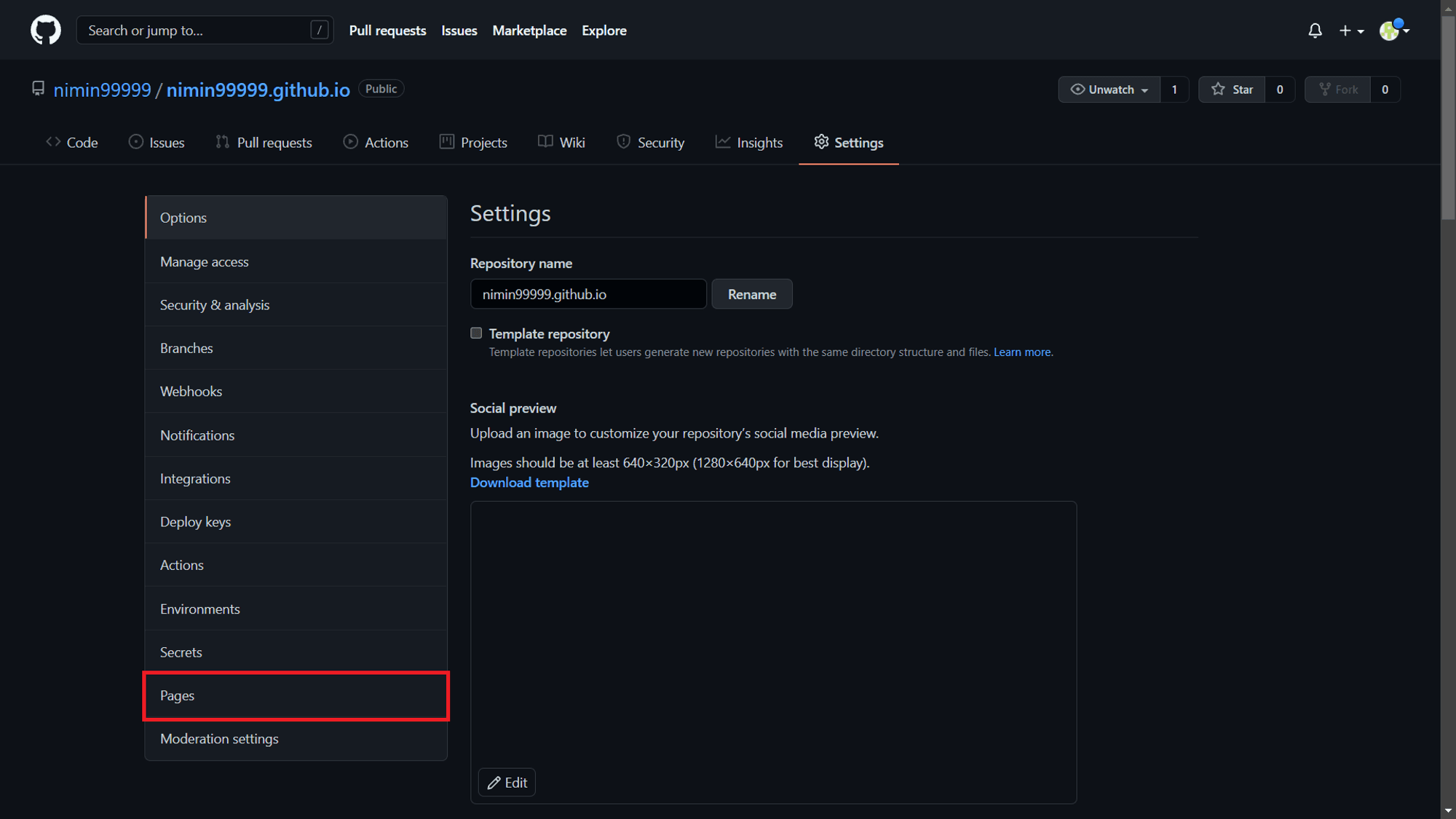
Task: Click the Code tab icon
Action: tap(53, 142)
